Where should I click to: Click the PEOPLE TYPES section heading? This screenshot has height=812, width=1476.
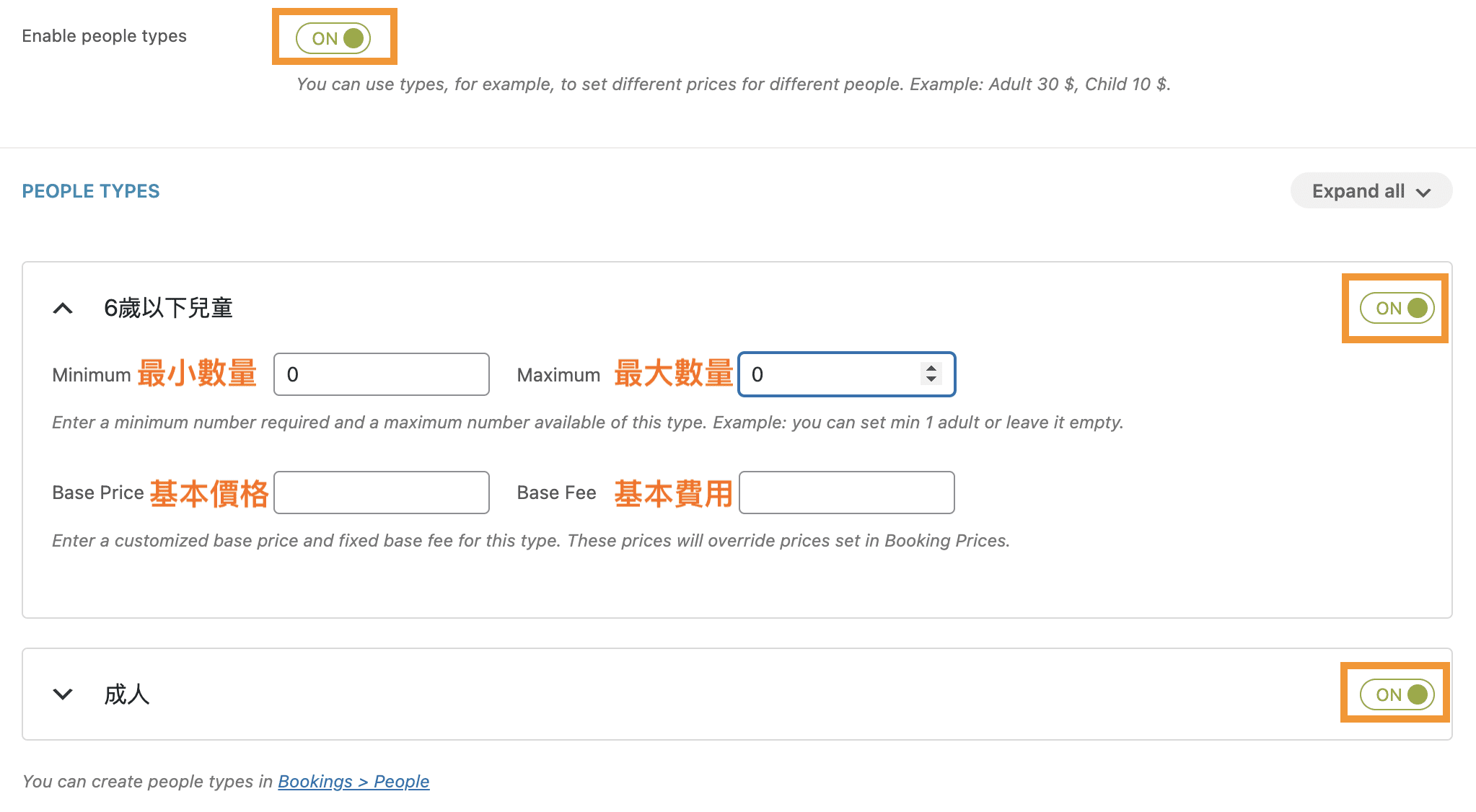91,191
